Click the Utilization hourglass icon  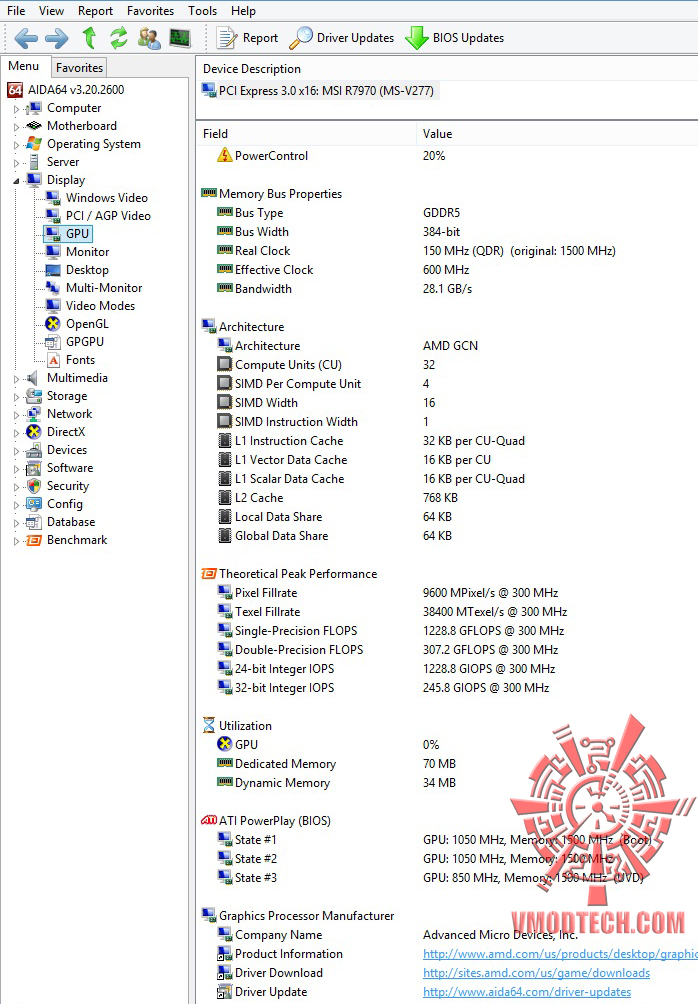pyautogui.click(x=209, y=725)
